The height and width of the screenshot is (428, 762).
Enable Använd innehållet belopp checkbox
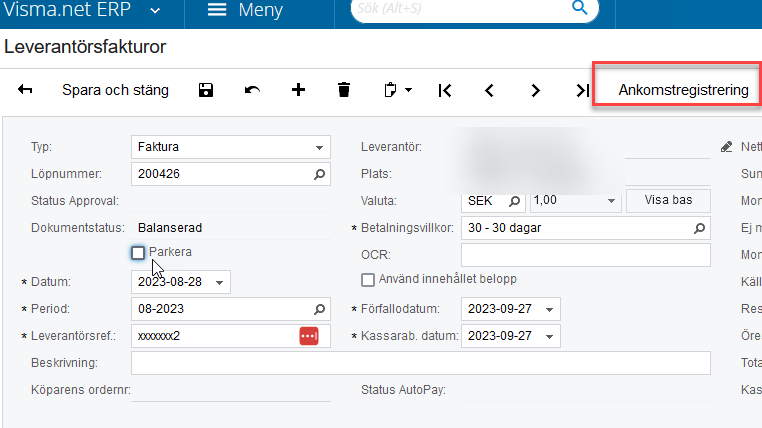point(368,280)
